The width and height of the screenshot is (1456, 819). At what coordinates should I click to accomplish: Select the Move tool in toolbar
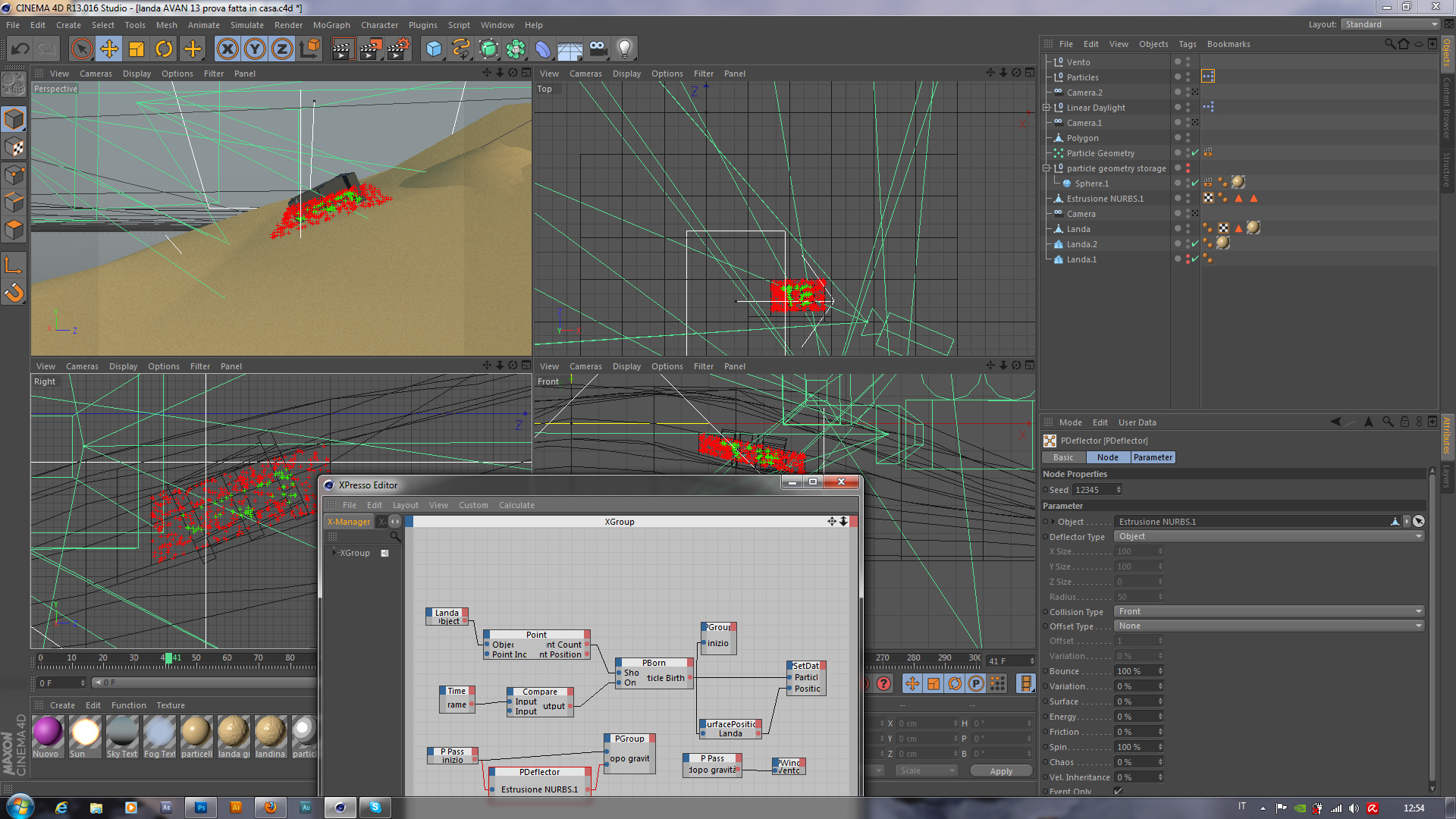click(109, 49)
